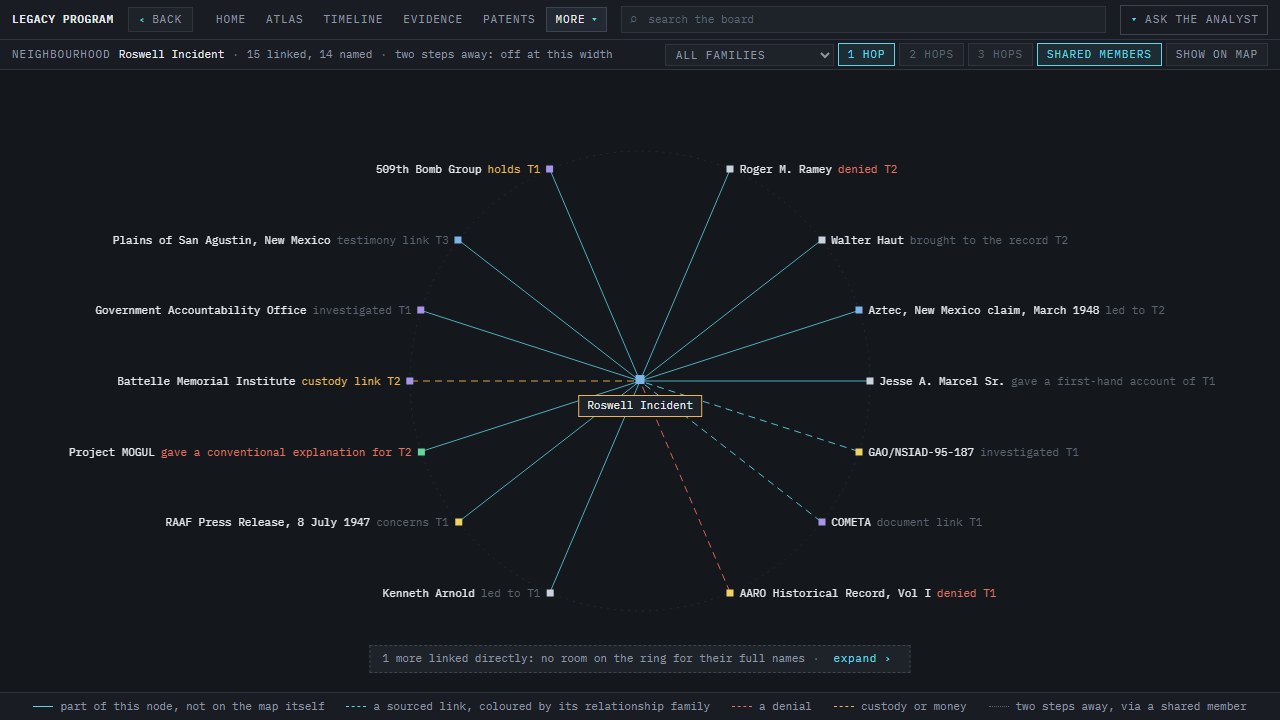Image resolution: width=1280 pixels, height=720 pixels.
Task: Click the BACK button
Action: point(160,19)
